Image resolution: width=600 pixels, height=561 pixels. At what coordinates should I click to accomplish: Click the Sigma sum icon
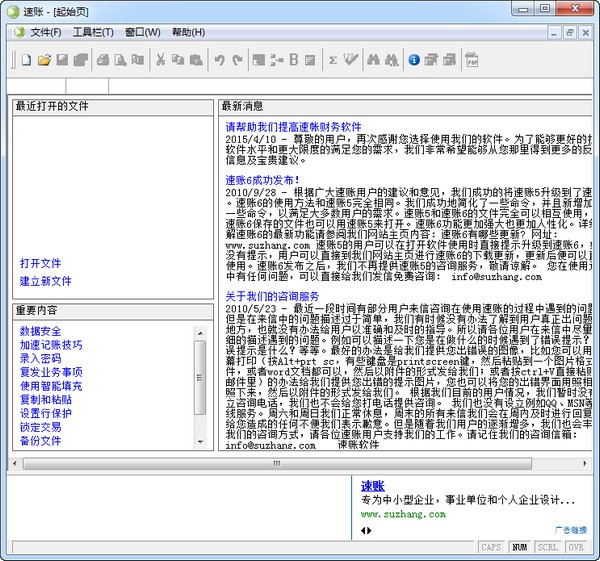pos(333,60)
